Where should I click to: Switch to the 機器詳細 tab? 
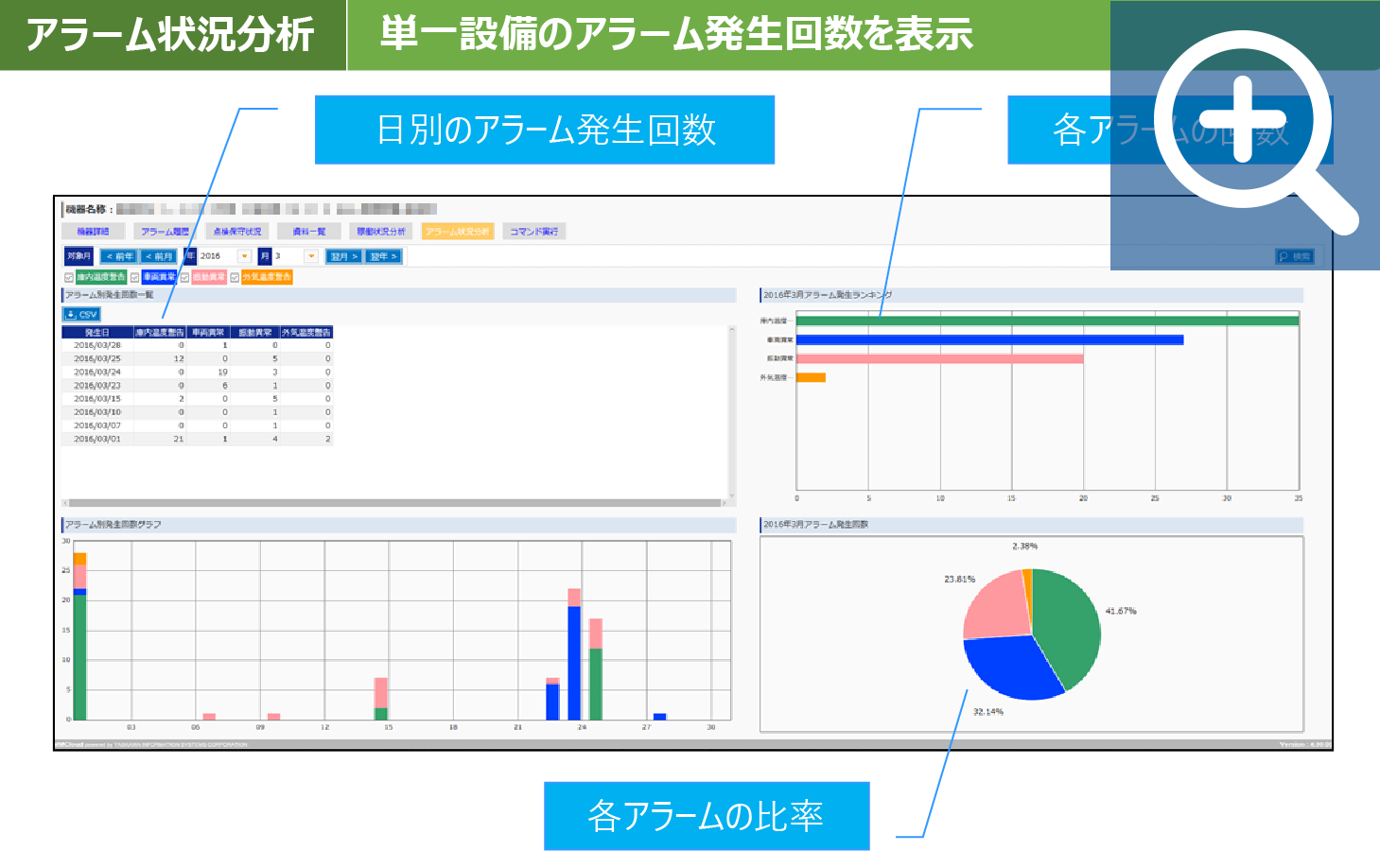point(93,232)
